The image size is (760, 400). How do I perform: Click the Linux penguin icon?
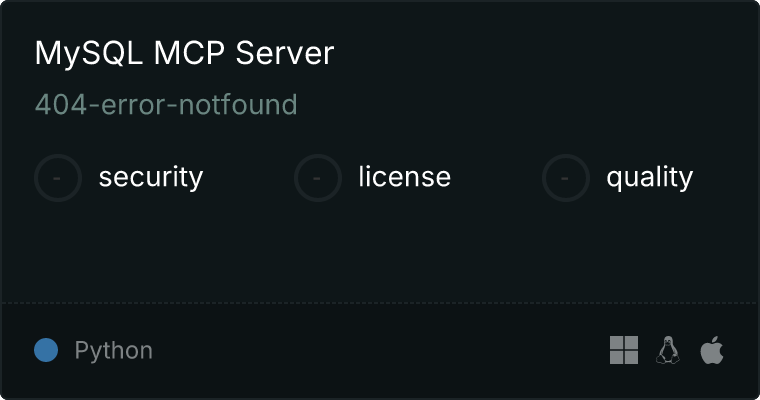click(x=668, y=350)
